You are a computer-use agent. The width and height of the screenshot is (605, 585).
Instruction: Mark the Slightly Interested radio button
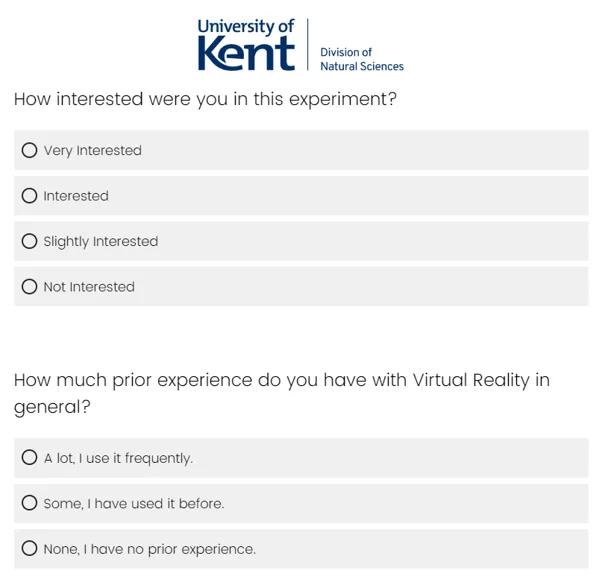(x=30, y=242)
